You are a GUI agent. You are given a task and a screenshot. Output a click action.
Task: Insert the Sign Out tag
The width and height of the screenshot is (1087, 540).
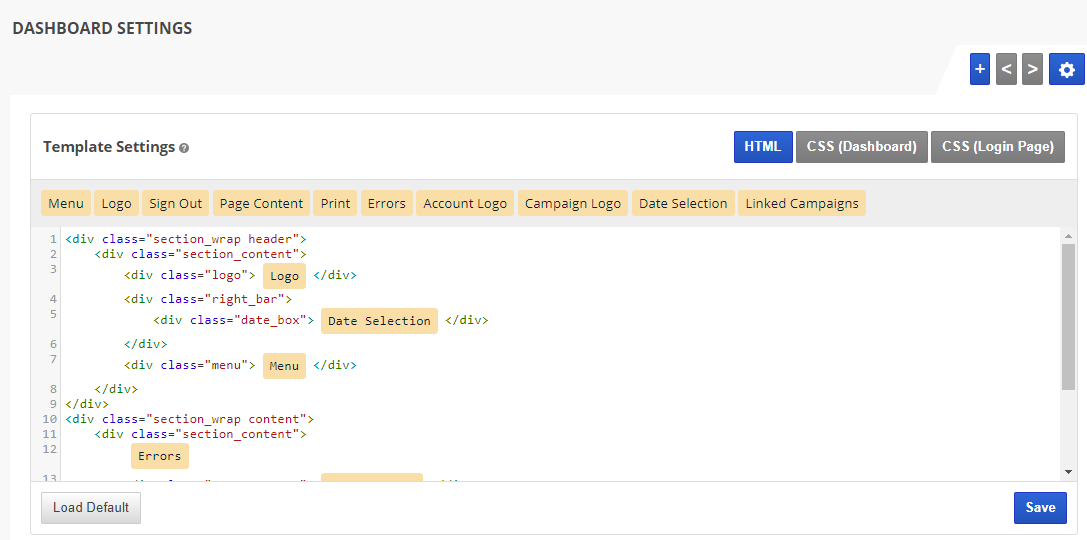coord(176,203)
